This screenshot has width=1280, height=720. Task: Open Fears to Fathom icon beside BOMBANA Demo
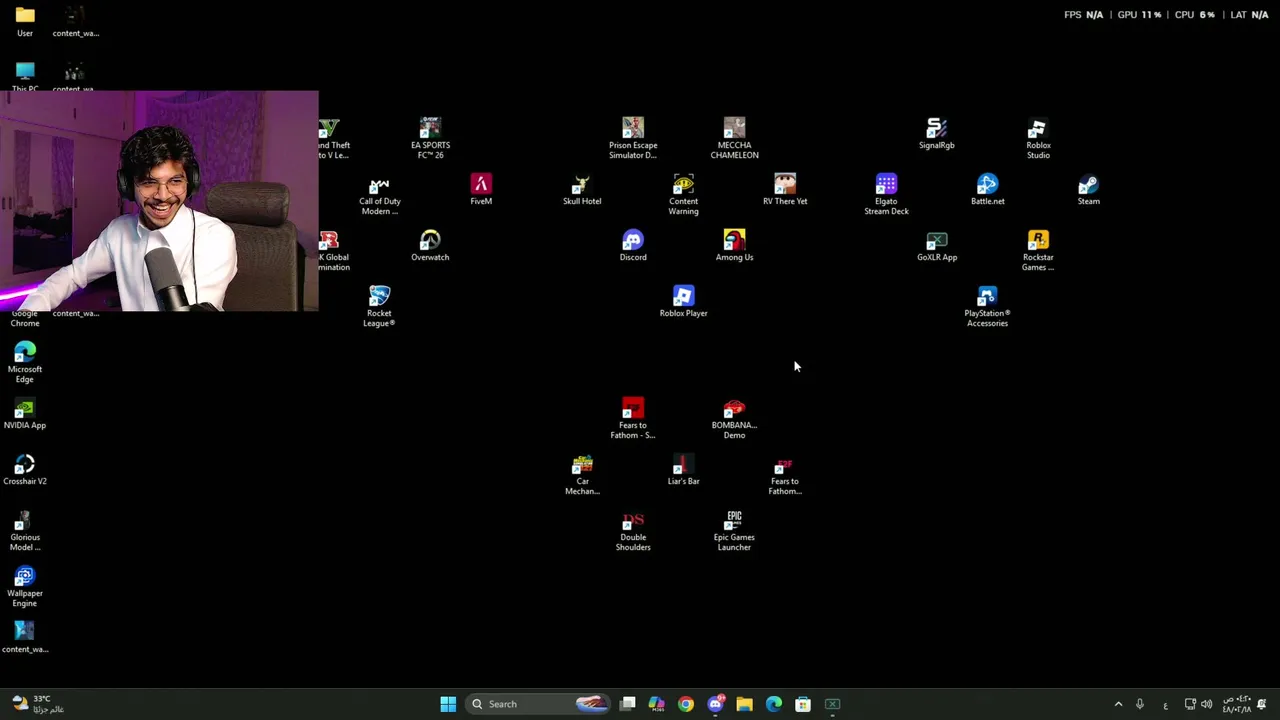click(633, 418)
